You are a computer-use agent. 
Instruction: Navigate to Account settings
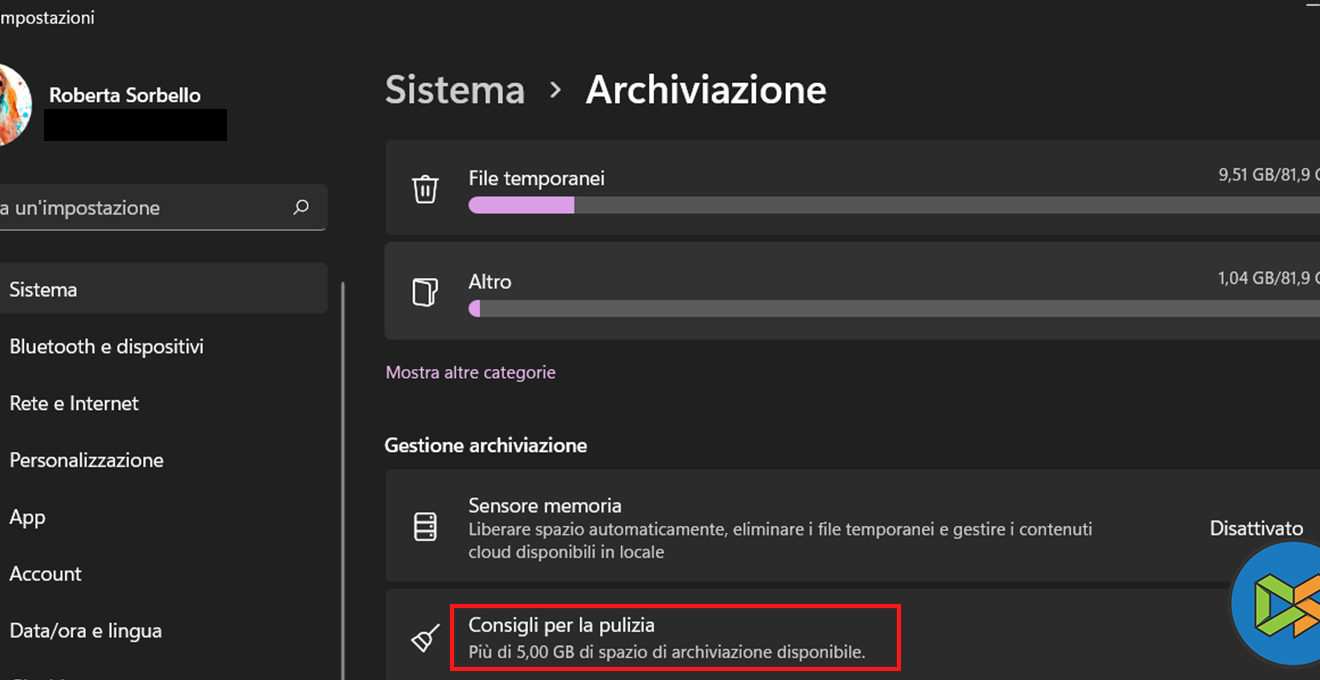click(x=45, y=574)
